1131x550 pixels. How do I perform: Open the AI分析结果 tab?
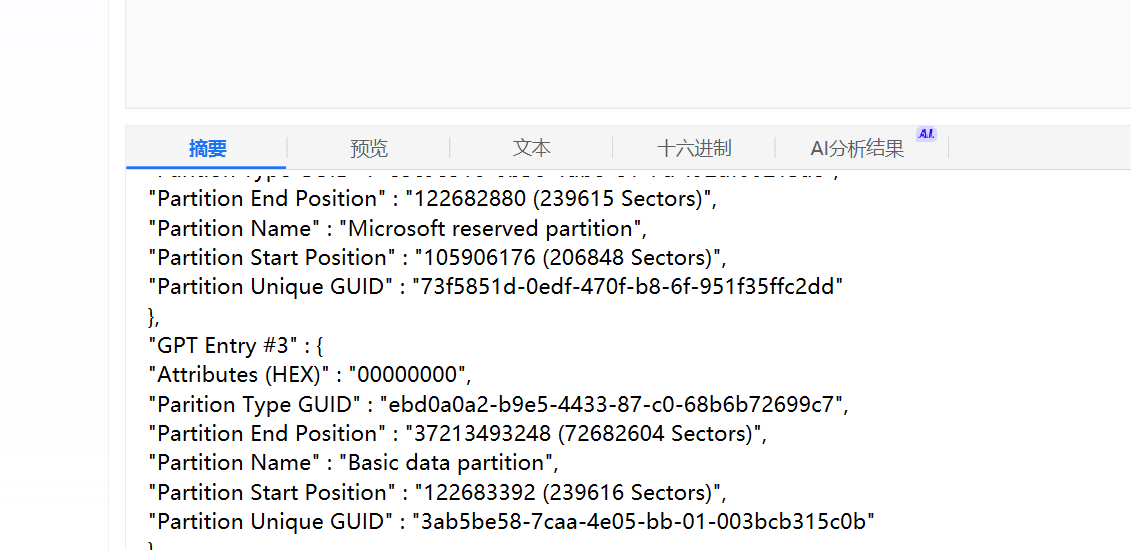[857, 148]
